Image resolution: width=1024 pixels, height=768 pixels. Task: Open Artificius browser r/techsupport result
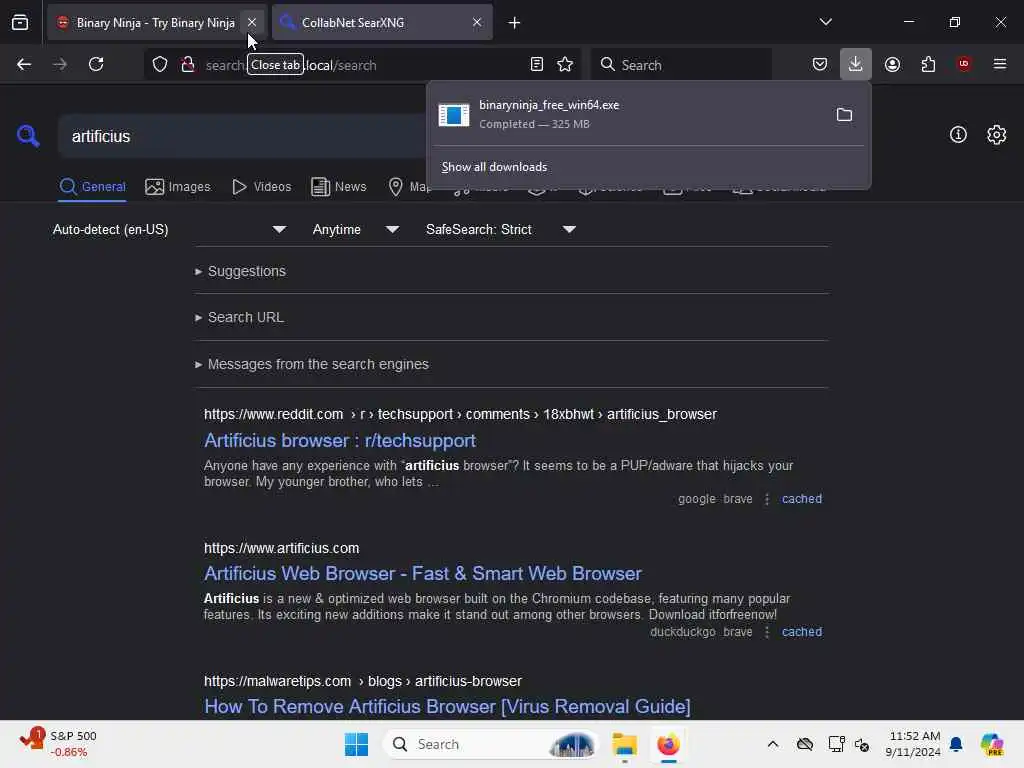tap(340, 440)
